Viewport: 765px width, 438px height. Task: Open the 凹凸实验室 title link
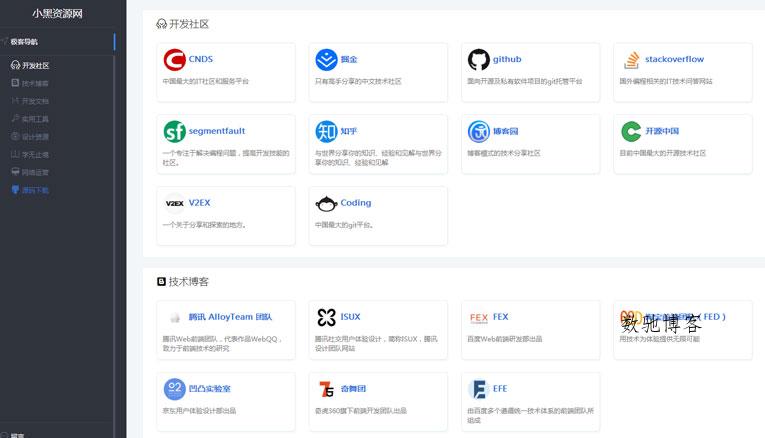point(209,388)
